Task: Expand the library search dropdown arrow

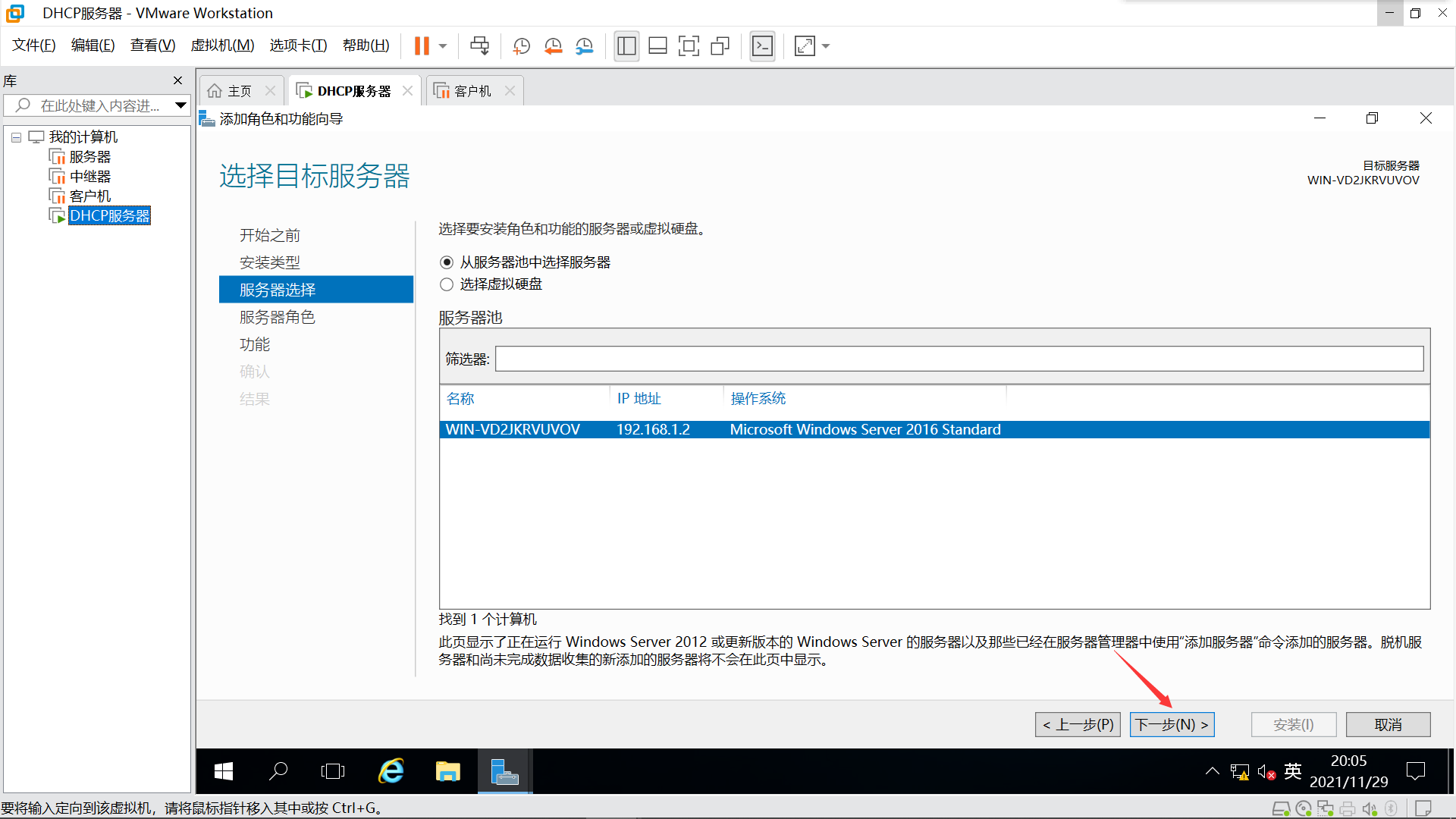Action: [180, 105]
